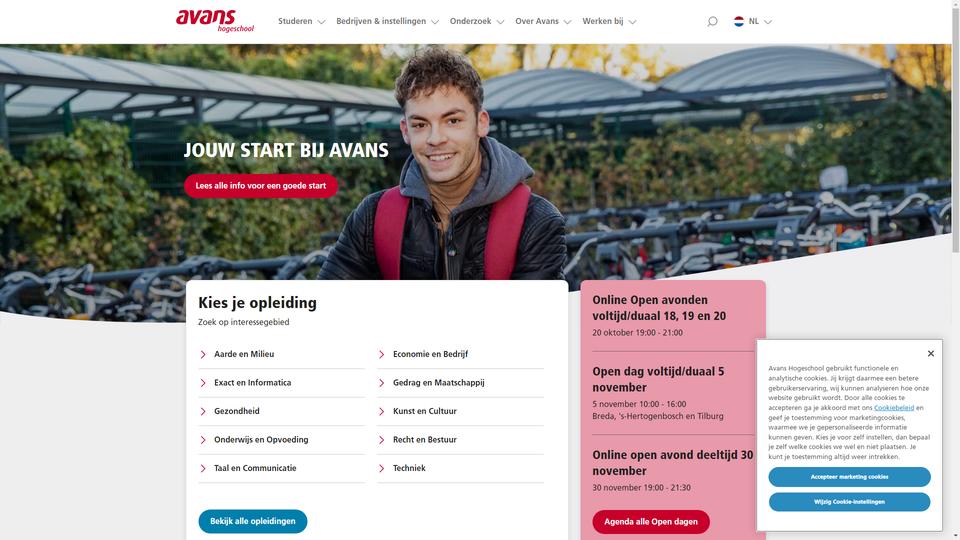Open the Werken bij menu

click(609, 21)
